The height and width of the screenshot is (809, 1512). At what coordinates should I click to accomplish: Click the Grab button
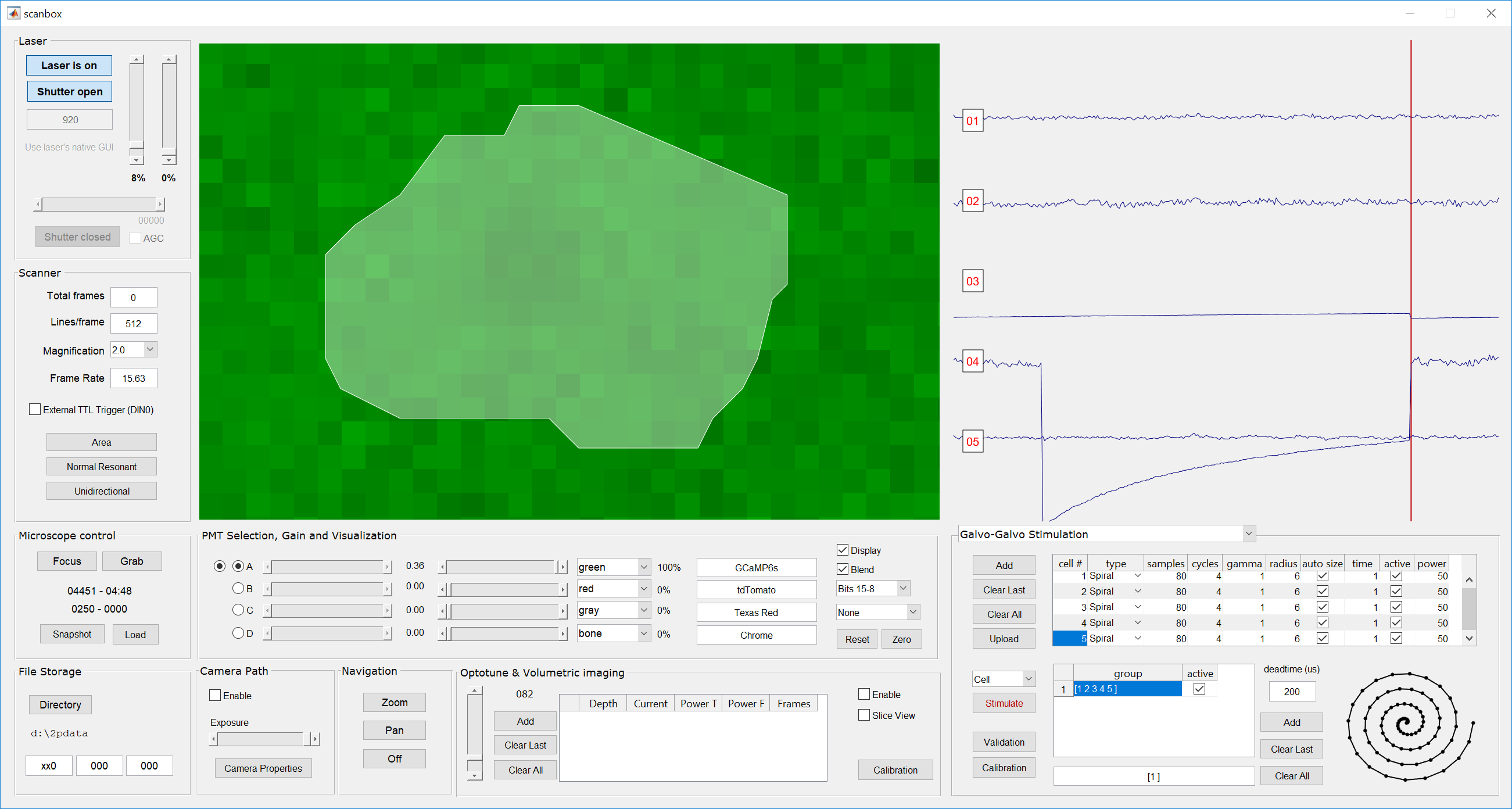click(x=131, y=561)
